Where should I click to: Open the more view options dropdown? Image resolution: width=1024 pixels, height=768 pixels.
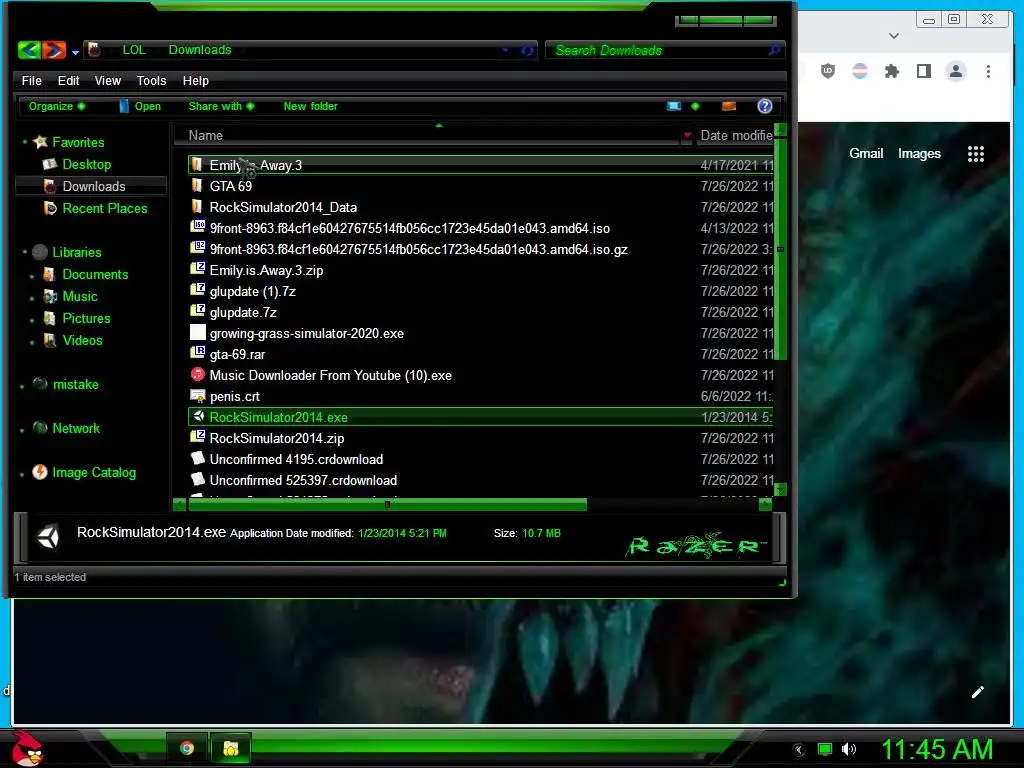(695, 106)
